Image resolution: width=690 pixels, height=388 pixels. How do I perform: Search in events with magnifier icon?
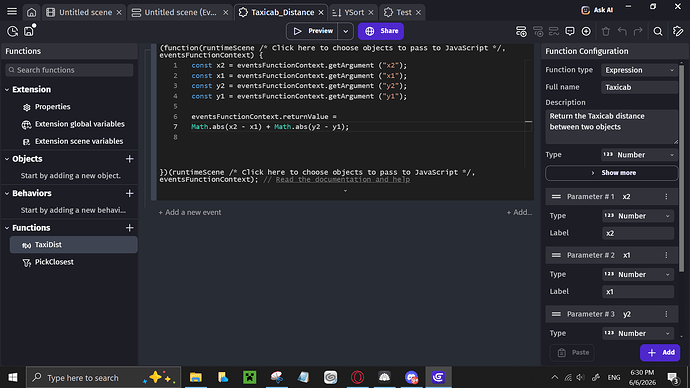click(658, 31)
